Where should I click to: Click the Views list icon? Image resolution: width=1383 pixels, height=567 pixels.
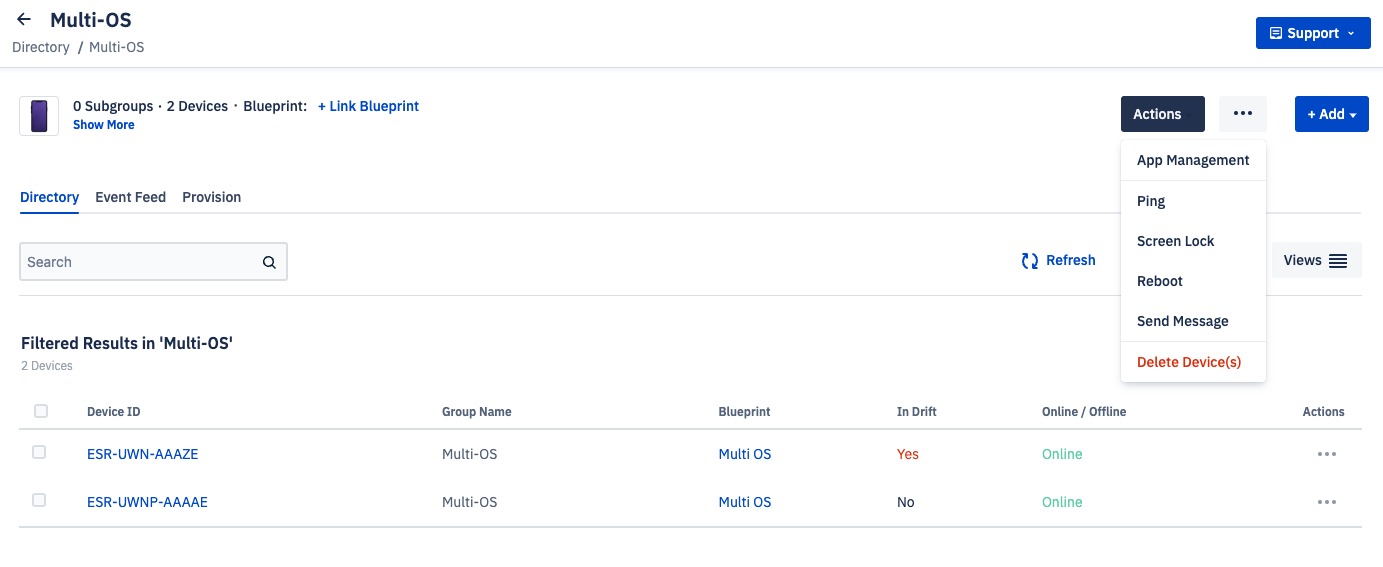[1338, 261]
